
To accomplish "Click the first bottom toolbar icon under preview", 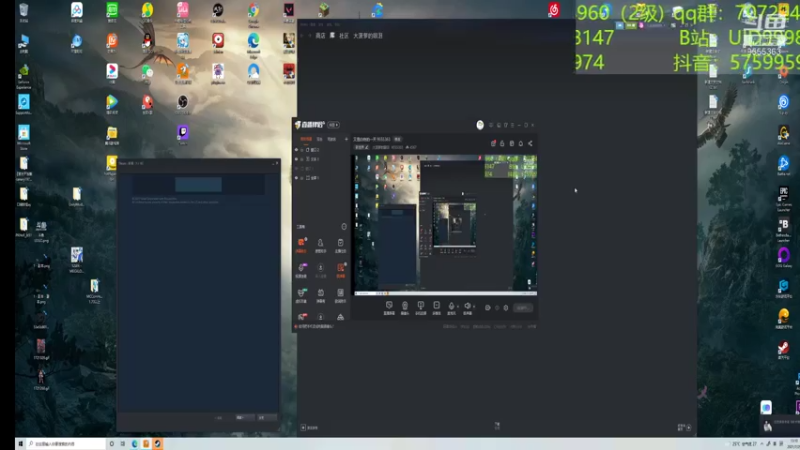I will point(389,307).
